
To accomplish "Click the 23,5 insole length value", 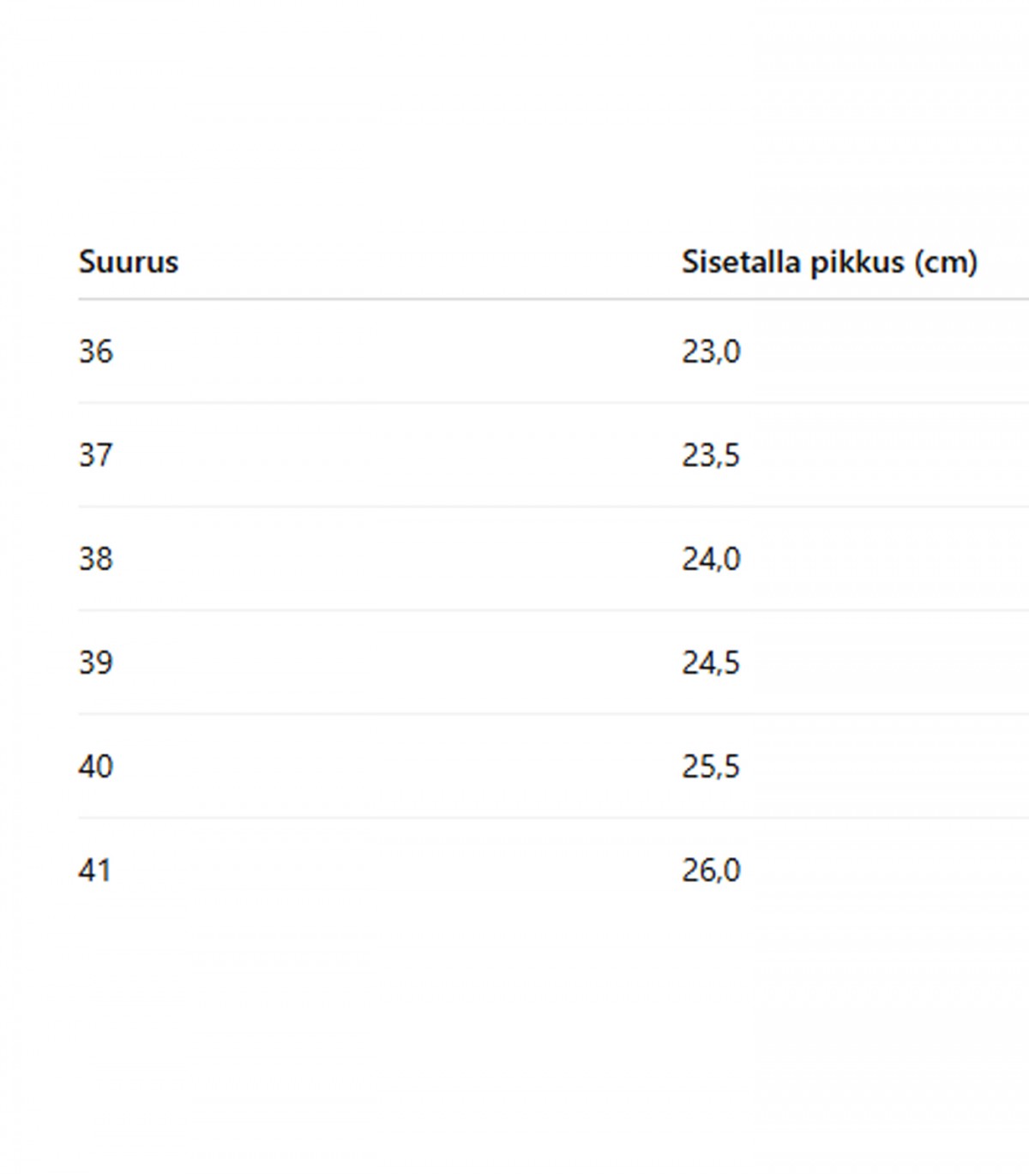I will [x=711, y=455].
